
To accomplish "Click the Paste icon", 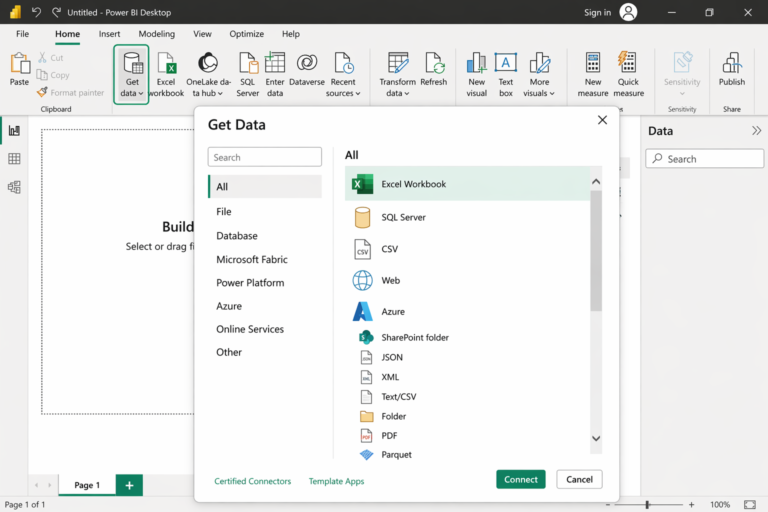I will (20, 70).
